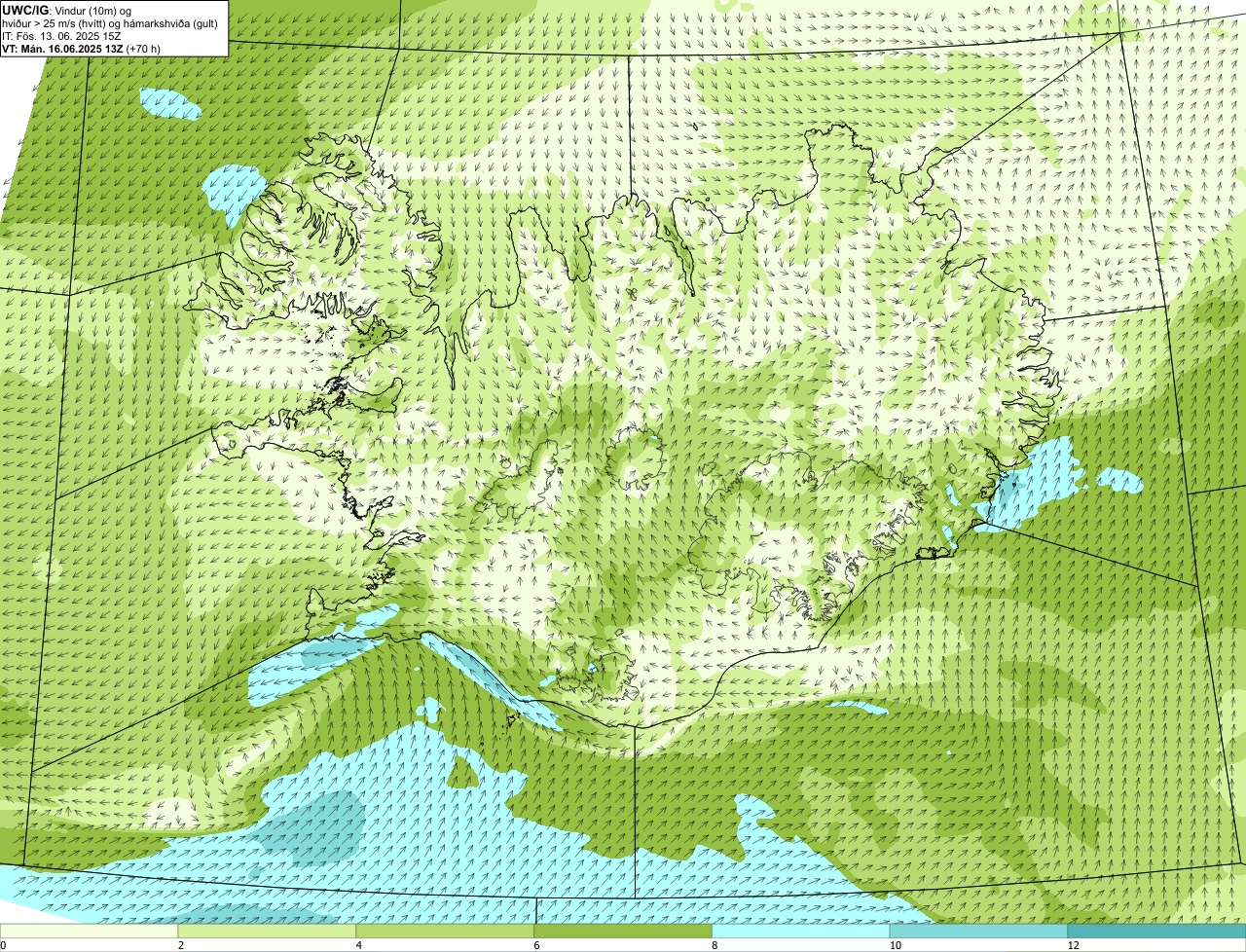The width and height of the screenshot is (1246, 952).
Task: Click the 'hviður > 25 m/s (hvítt)' line
Action: [110, 23]
